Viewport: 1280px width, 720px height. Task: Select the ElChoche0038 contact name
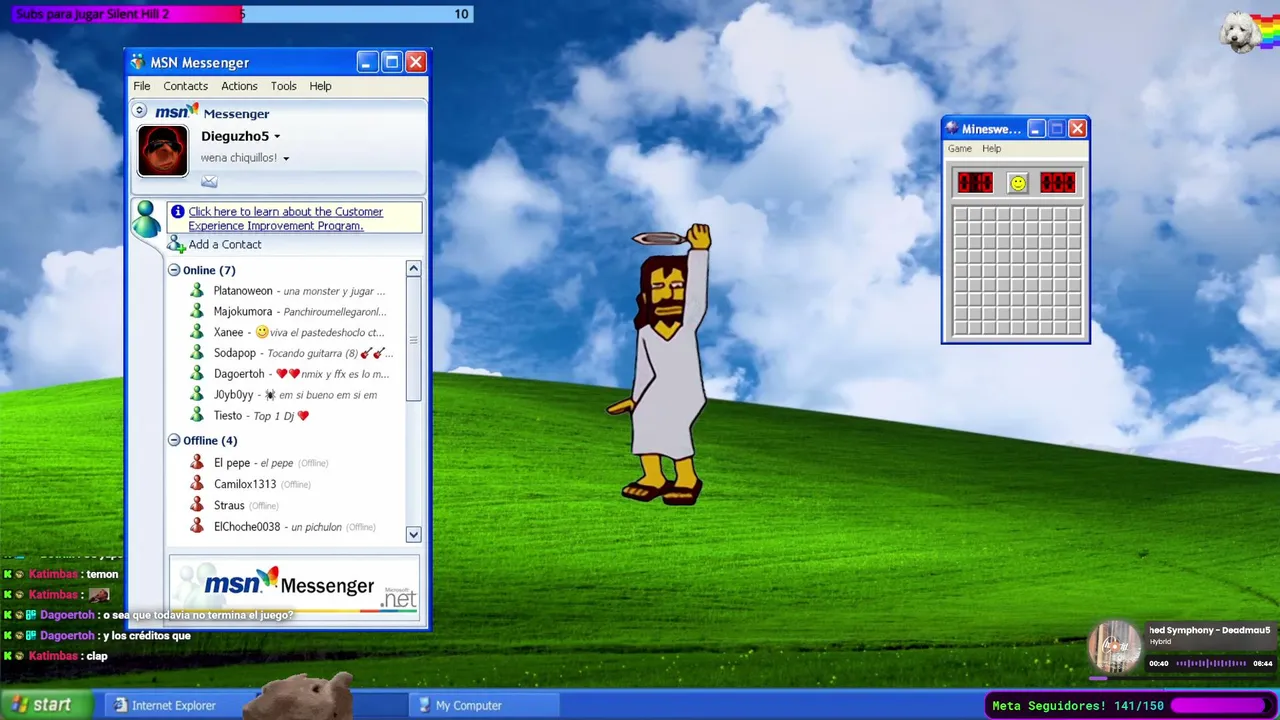pos(247,526)
